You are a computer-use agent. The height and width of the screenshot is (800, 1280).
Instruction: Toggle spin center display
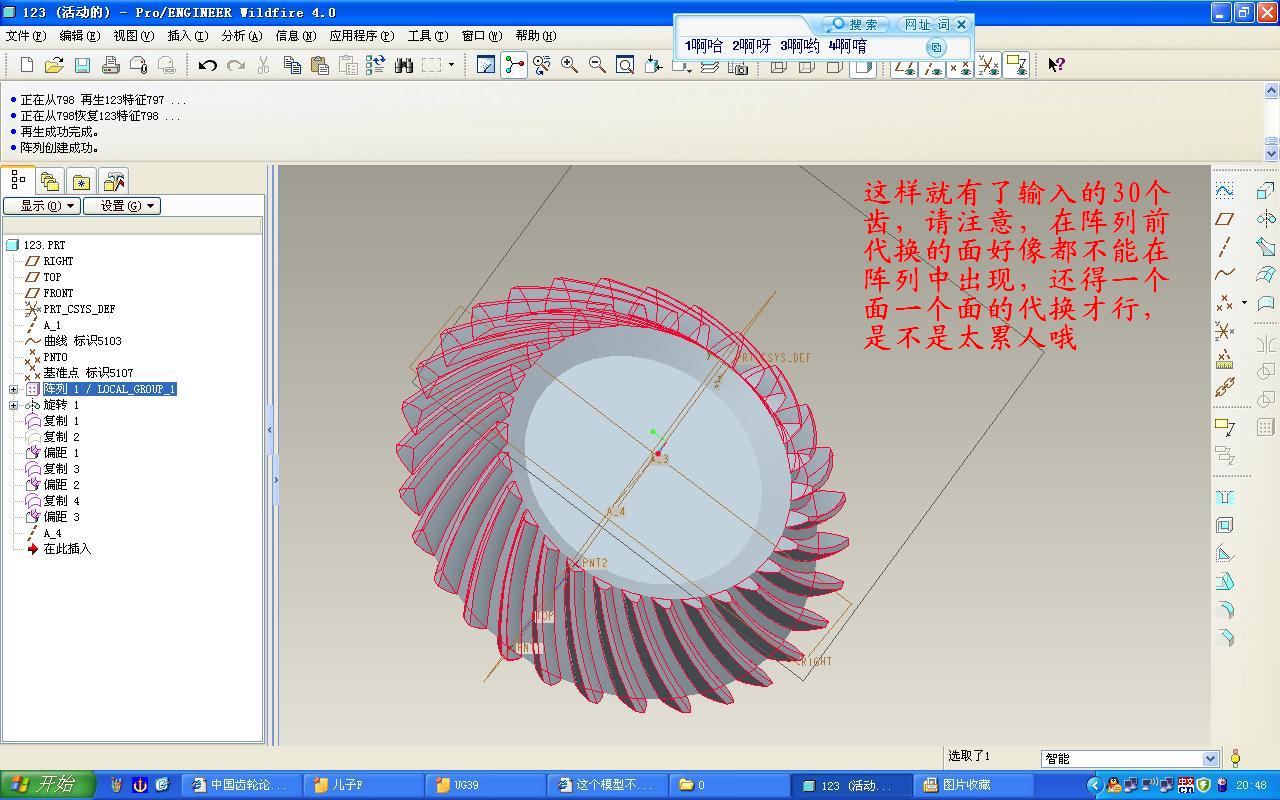514,65
